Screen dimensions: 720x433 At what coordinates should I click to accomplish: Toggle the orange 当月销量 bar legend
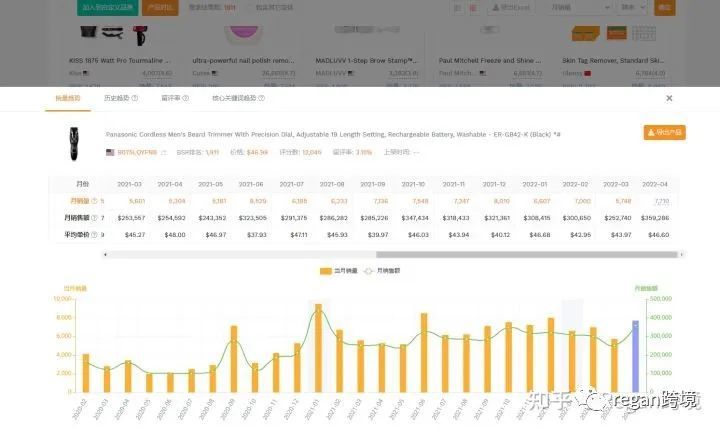[338, 271]
